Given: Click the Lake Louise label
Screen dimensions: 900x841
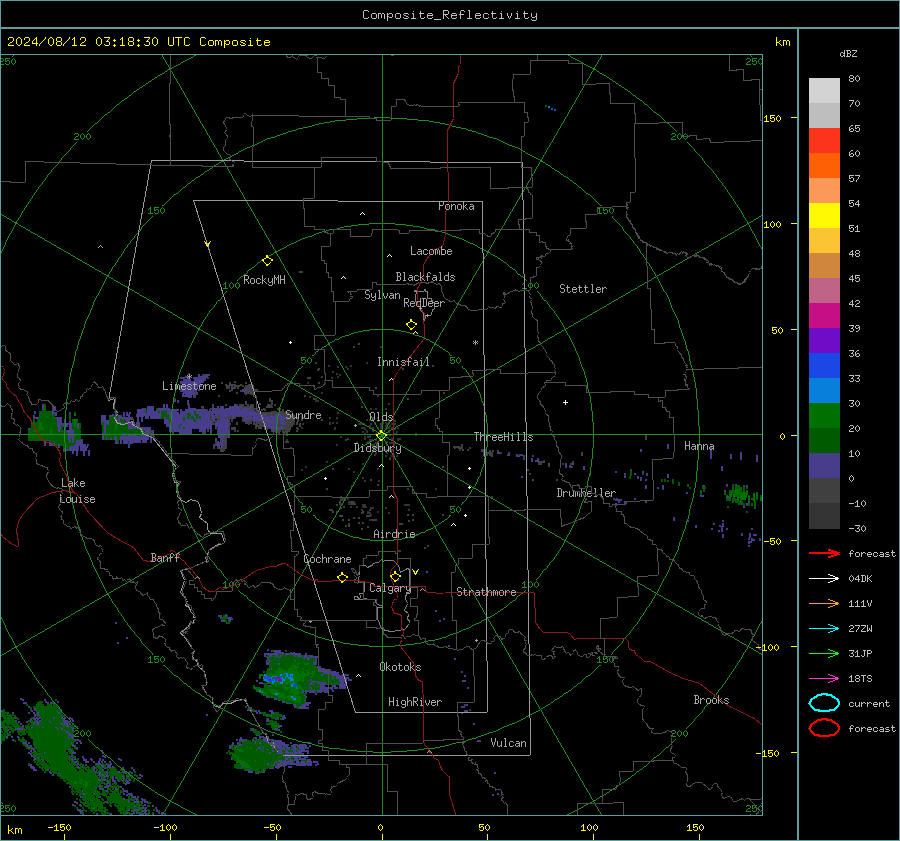Looking at the screenshot, I should [x=77, y=491].
